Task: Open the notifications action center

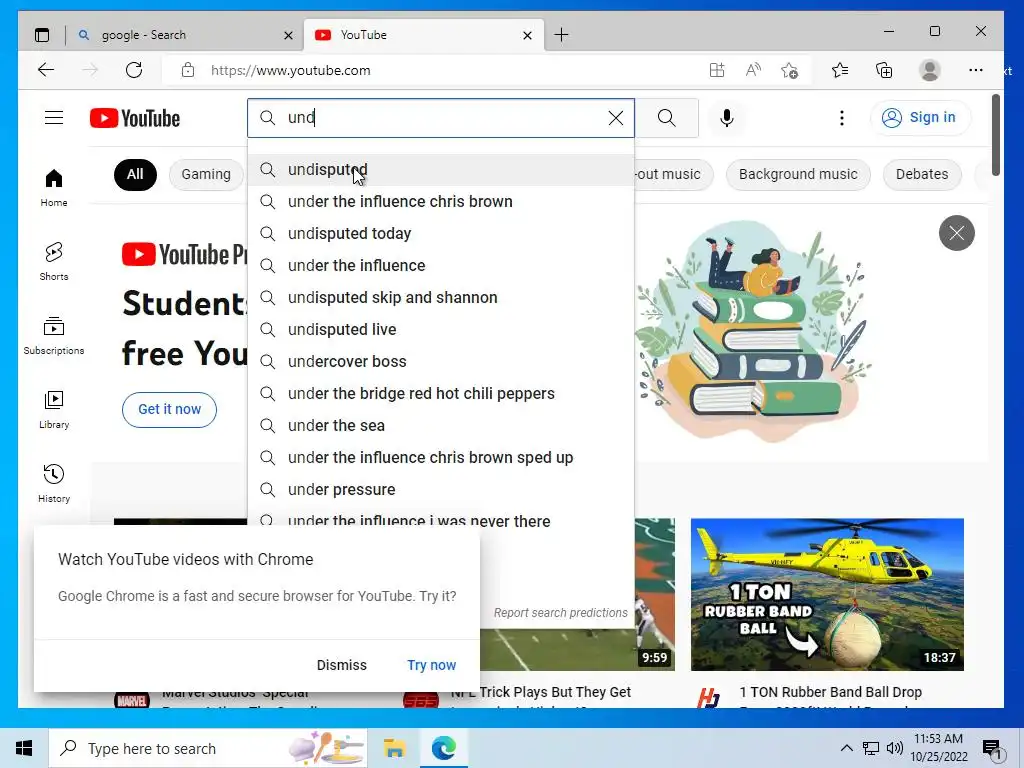Action: point(993,750)
